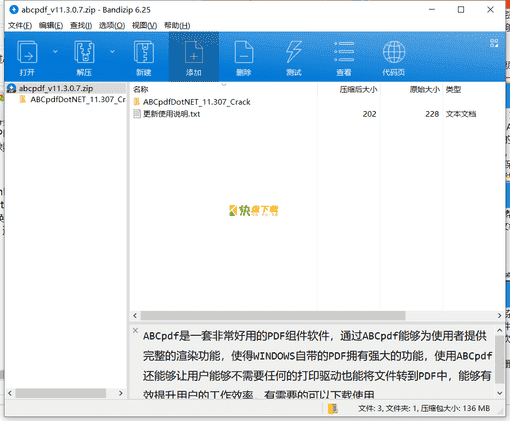Close the archive comment panel
510x421 pixels.
(135, 330)
